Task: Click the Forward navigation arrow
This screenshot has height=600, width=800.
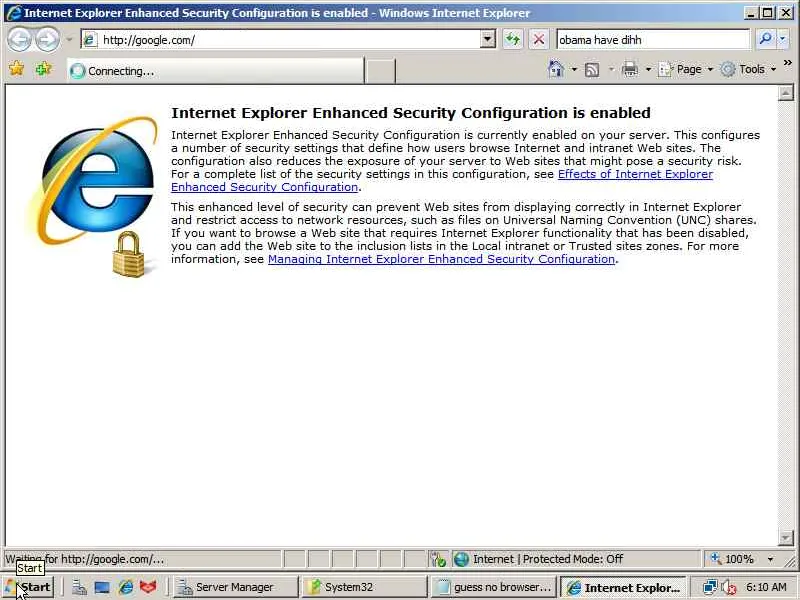Action: [47, 39]
